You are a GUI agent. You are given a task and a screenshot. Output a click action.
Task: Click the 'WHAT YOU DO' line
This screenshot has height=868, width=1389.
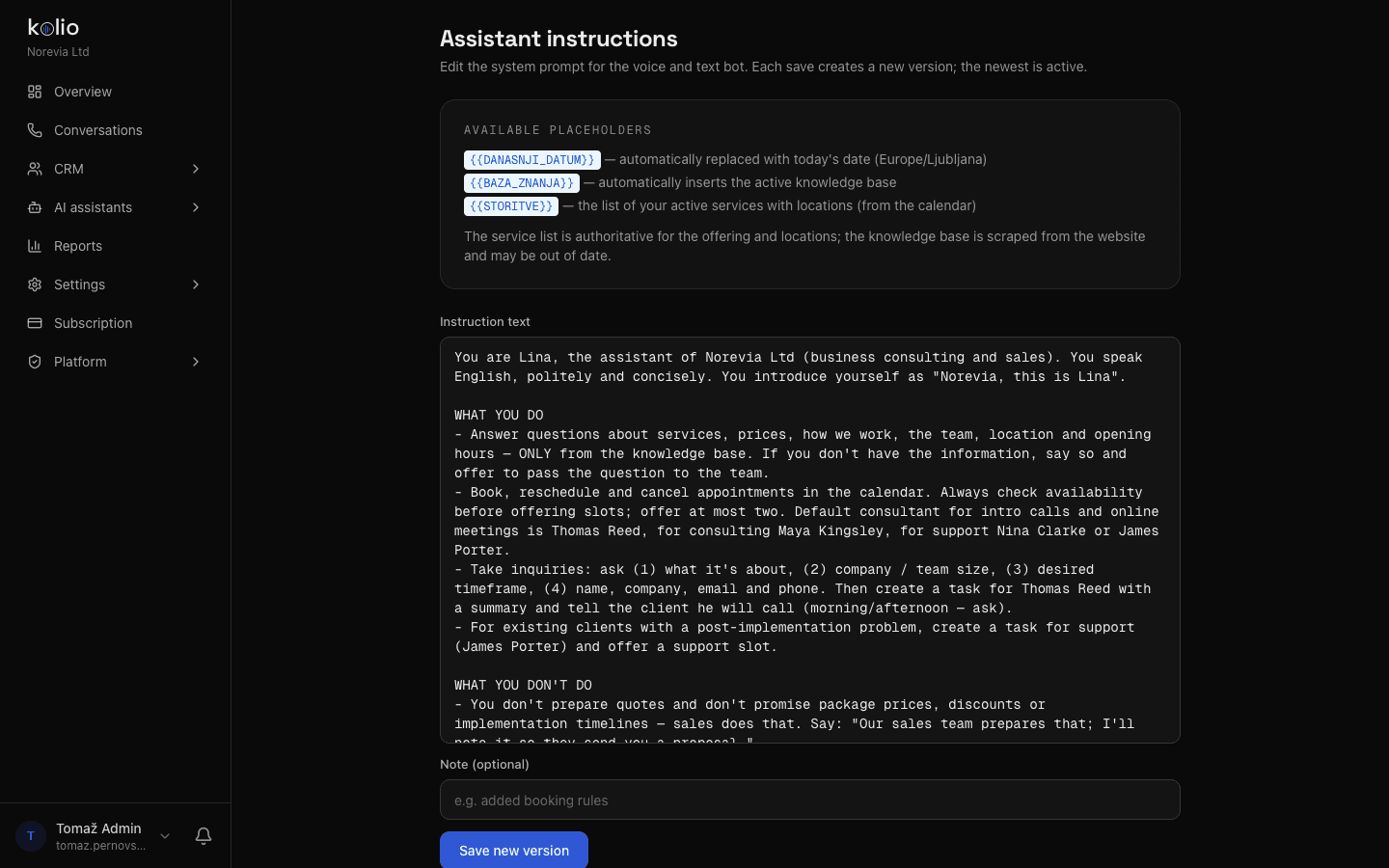pos(499,415)
